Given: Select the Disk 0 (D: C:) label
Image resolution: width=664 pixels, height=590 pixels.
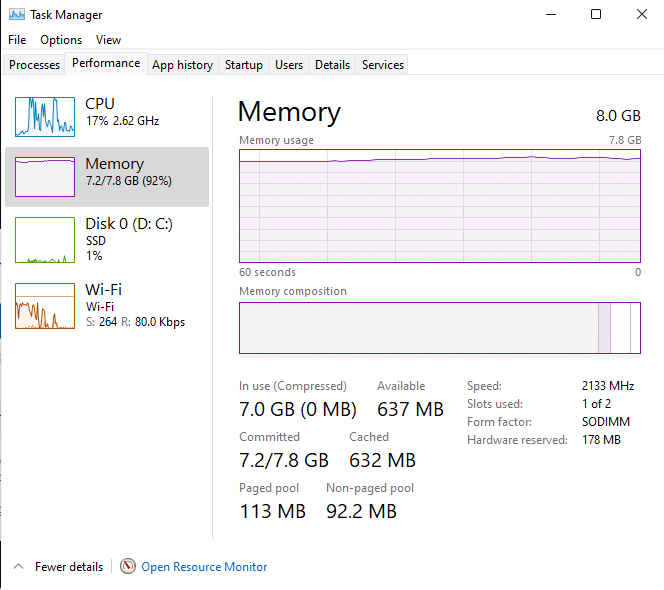Looking at the screenshot, I should [129, 223].
